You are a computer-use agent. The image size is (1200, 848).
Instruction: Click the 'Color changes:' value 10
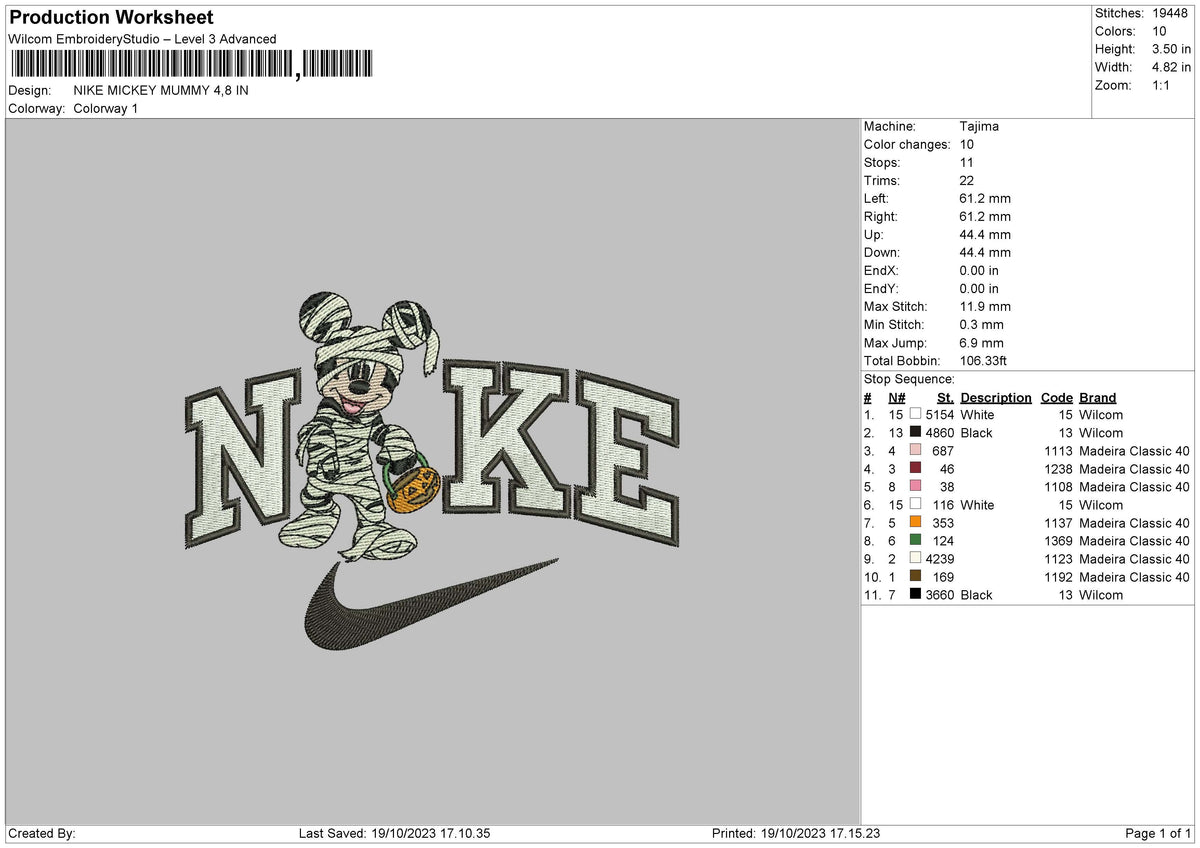point(966,144)
